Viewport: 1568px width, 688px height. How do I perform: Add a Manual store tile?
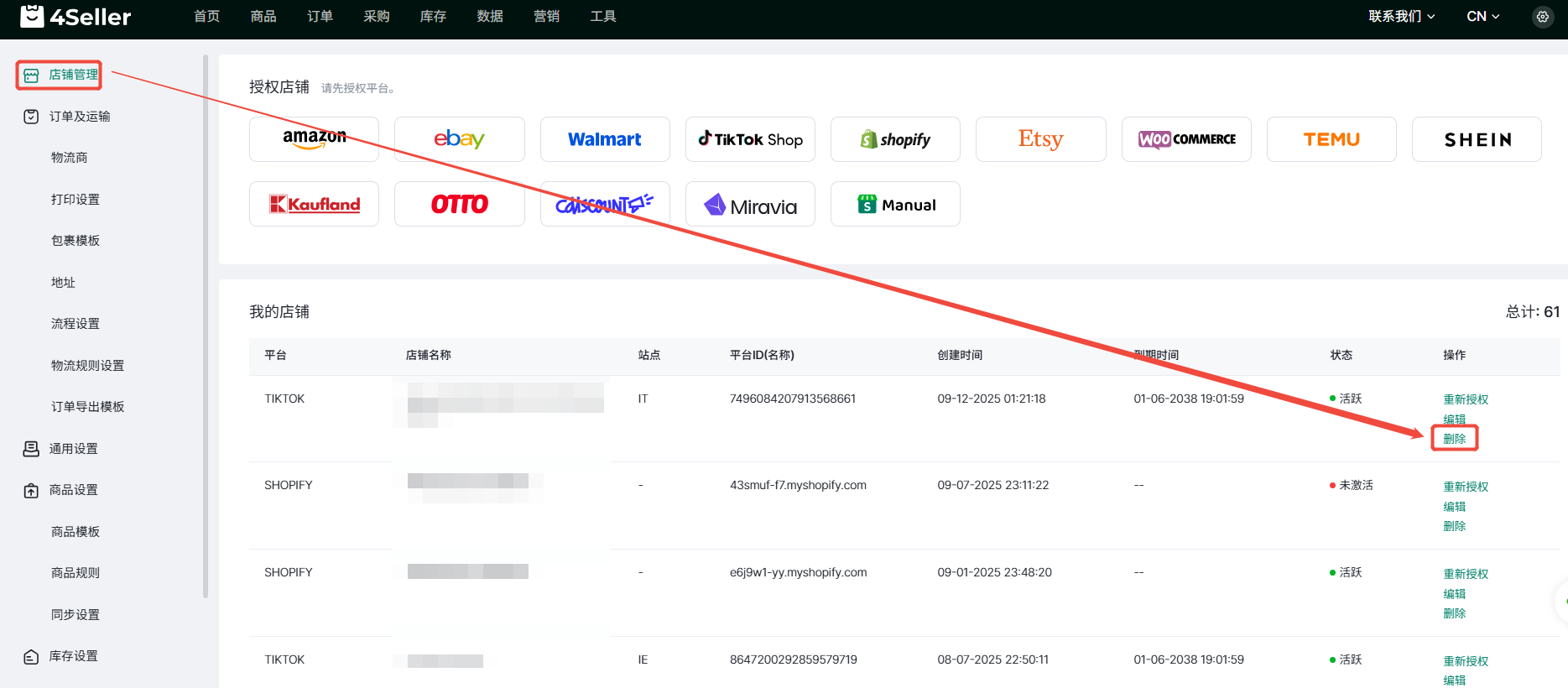tap(895, 204)
